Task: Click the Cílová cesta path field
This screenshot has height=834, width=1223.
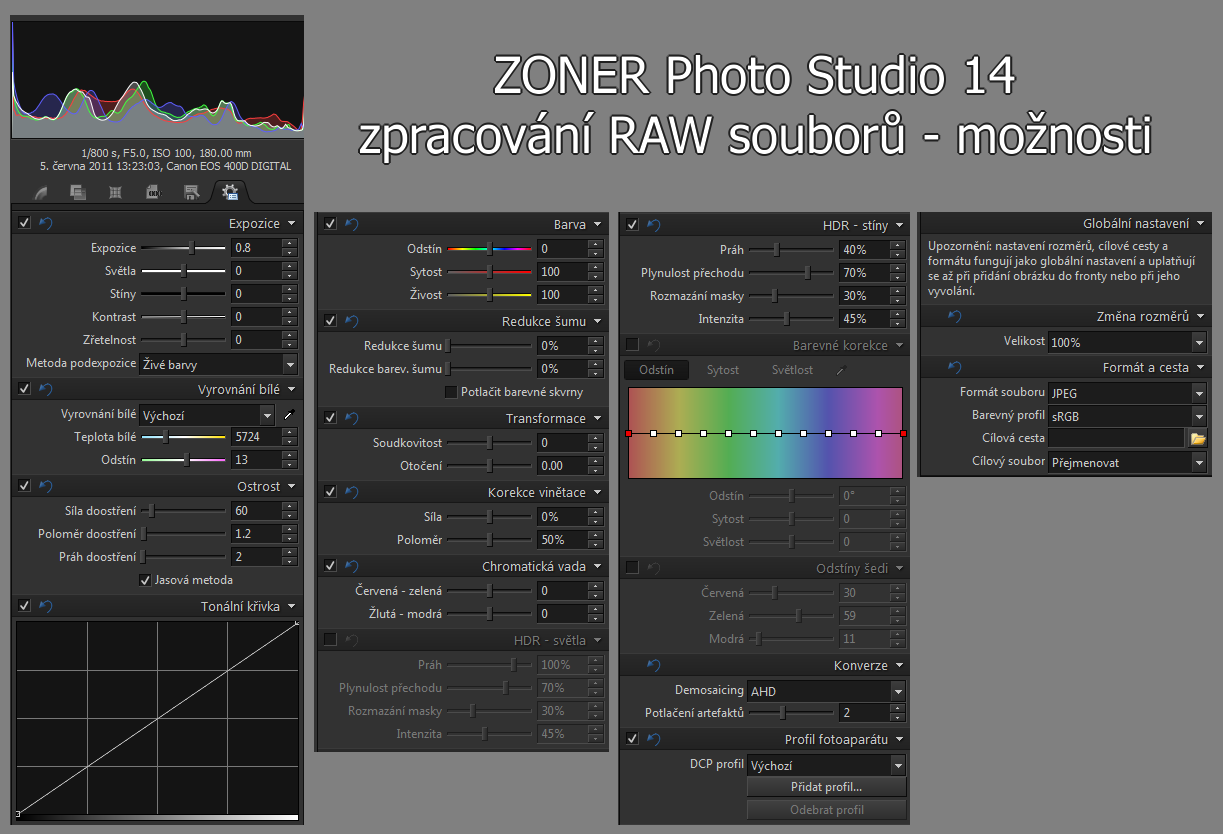Action: 1116,438
